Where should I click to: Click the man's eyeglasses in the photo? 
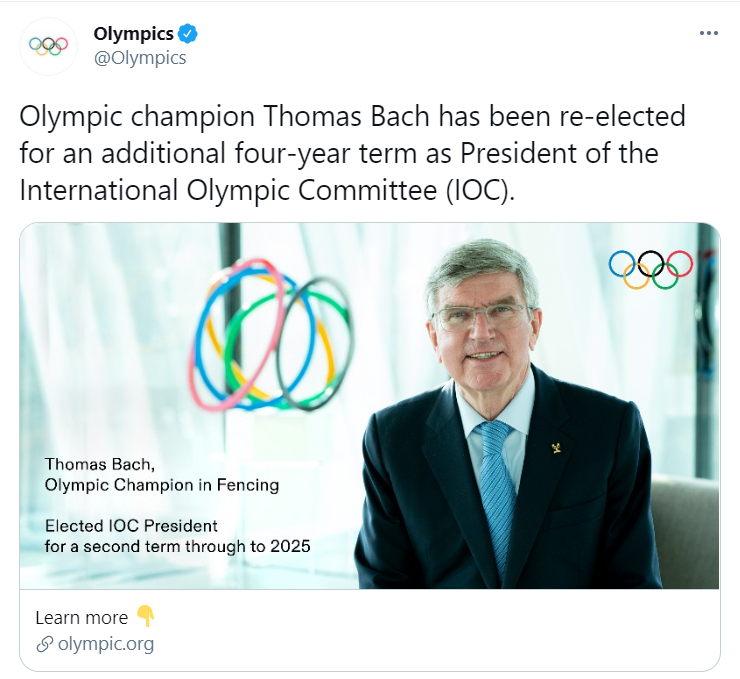click(x=482, y=315)
